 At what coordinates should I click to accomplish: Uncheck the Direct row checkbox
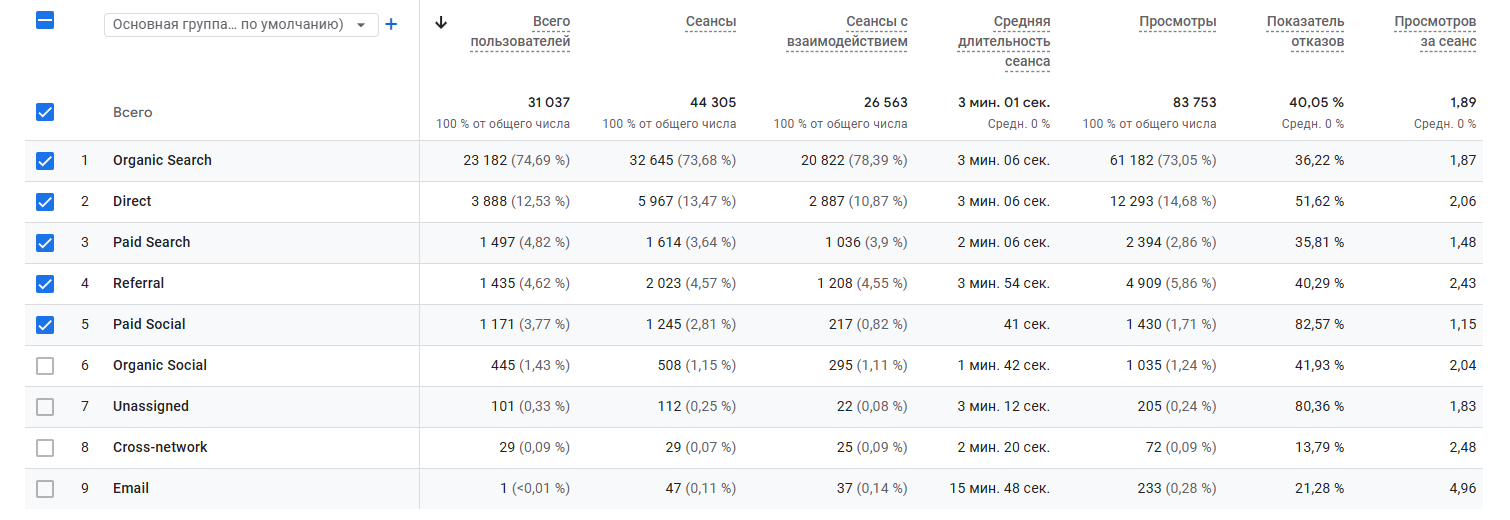pyautogui.click(x=45, y=201)
